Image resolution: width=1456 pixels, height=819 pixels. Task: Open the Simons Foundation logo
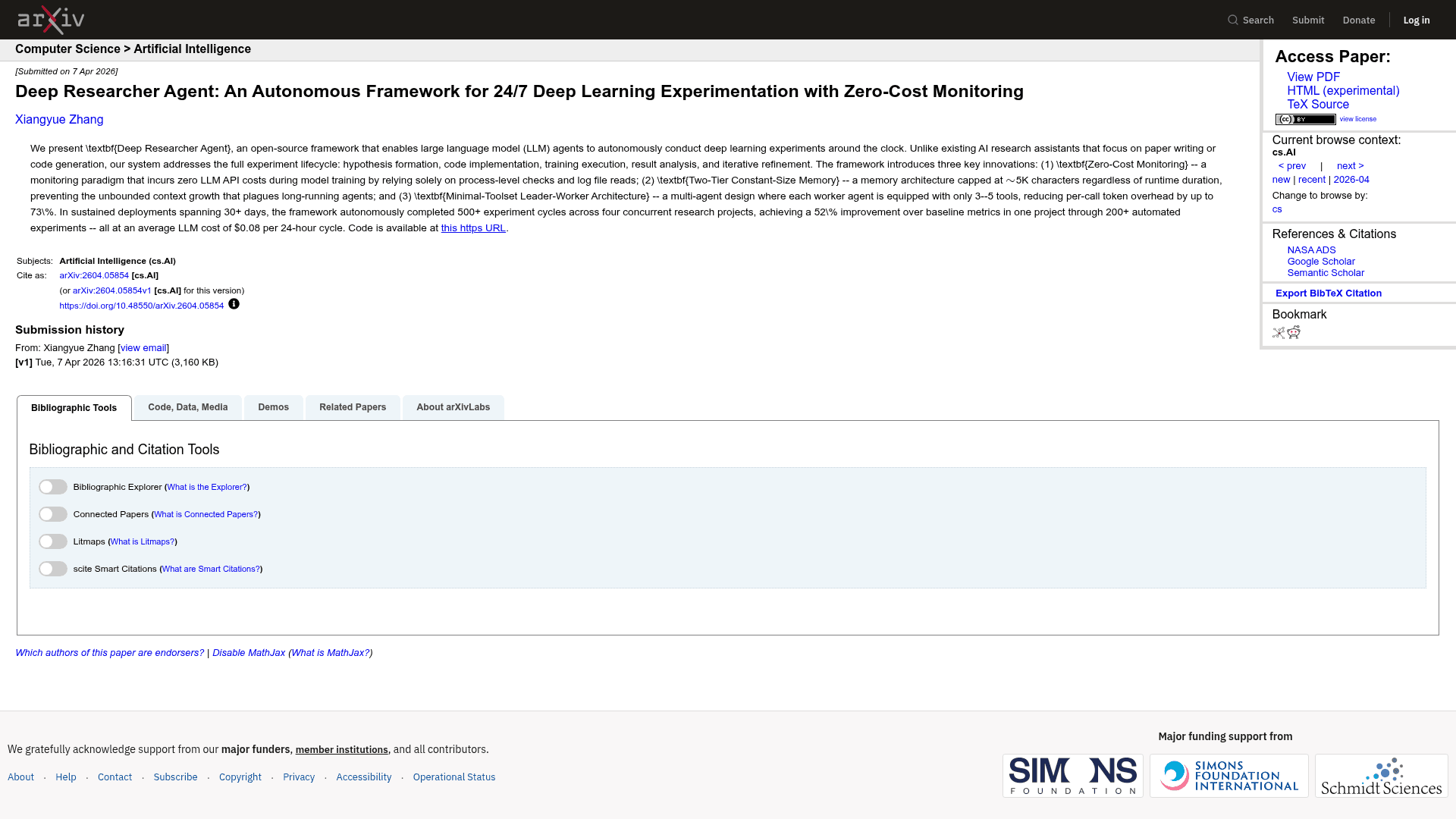[x=1072, y=776]
